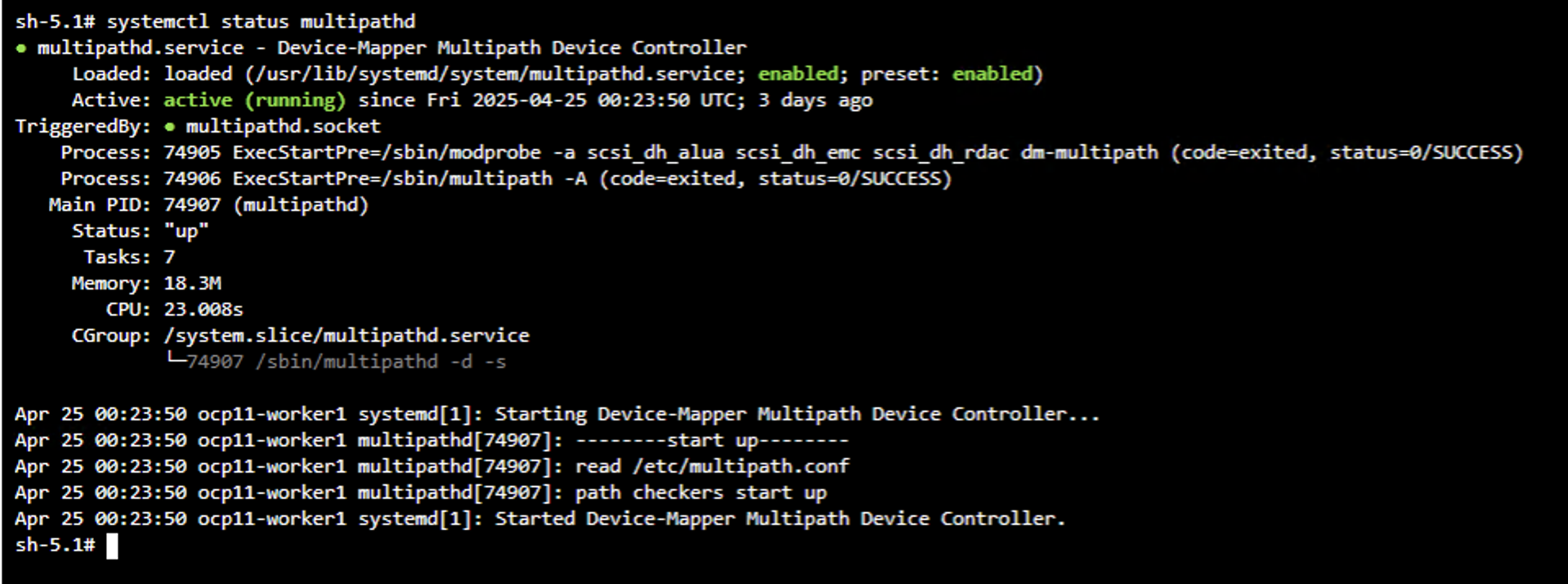Click the "path checkers start up" log message
Screen dimensions: 1568x584
(701, 493)
